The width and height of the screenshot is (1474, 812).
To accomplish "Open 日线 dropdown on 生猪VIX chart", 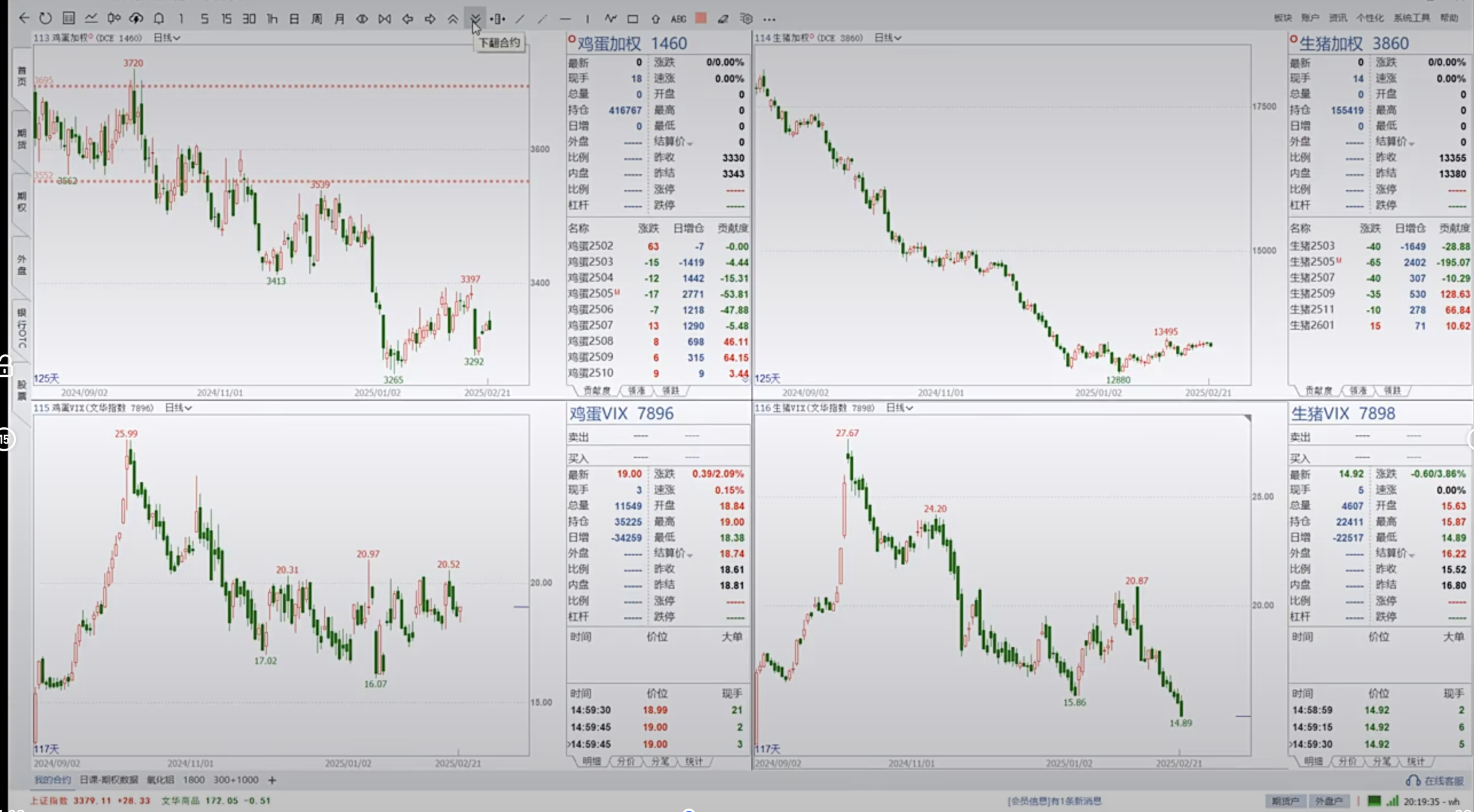I will (x=899, y=408).
